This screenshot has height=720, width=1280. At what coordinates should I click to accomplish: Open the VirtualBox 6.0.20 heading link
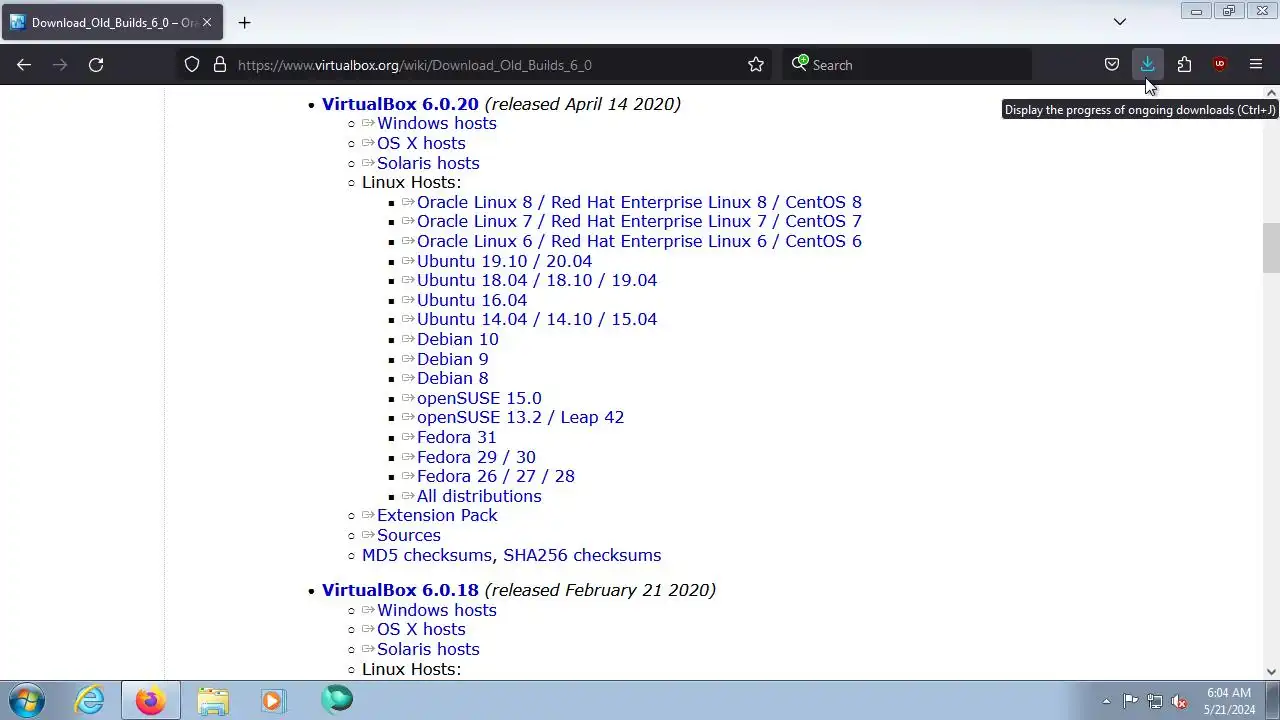pos(400,104)
